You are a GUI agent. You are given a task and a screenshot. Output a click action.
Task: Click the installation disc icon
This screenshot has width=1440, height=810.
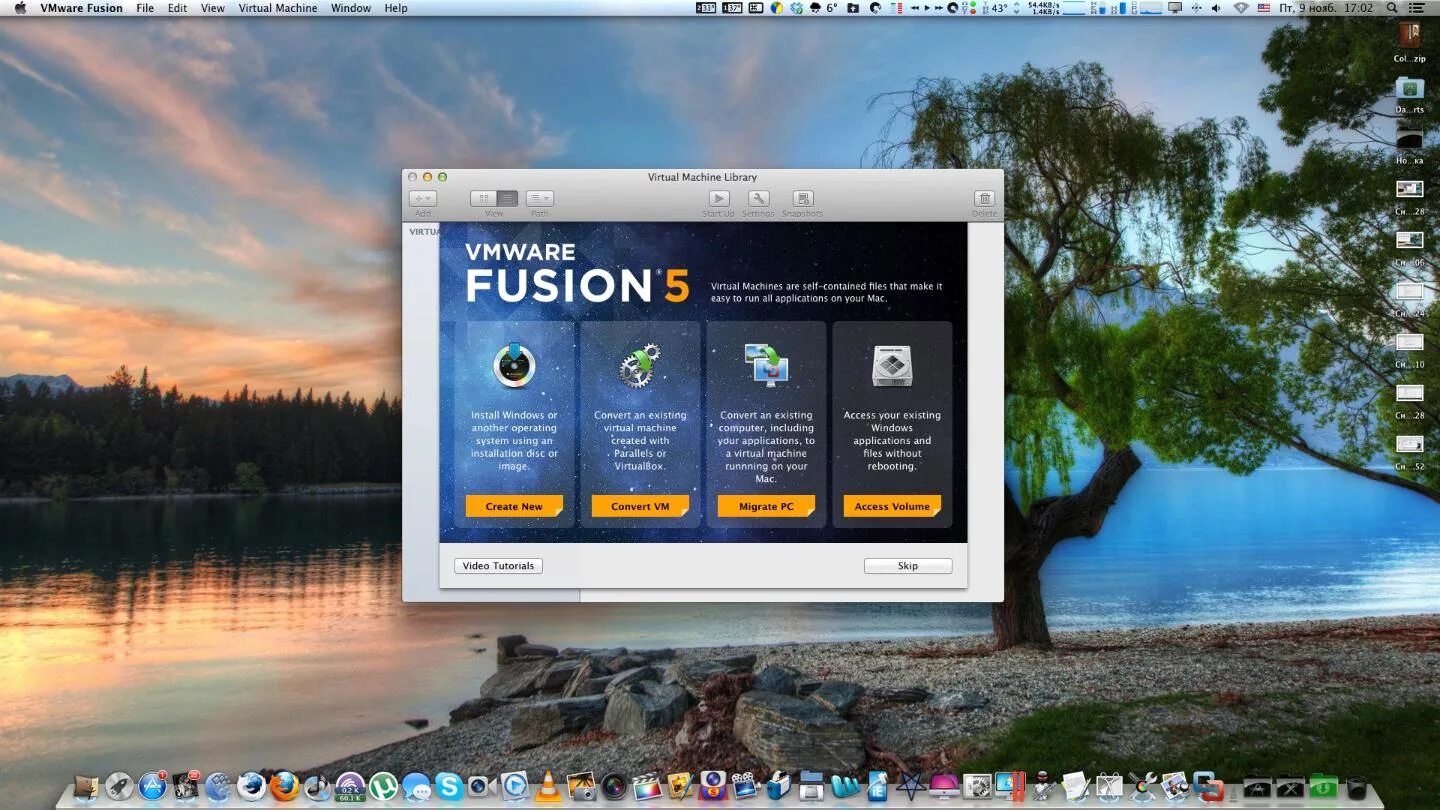tap(514, 365)
